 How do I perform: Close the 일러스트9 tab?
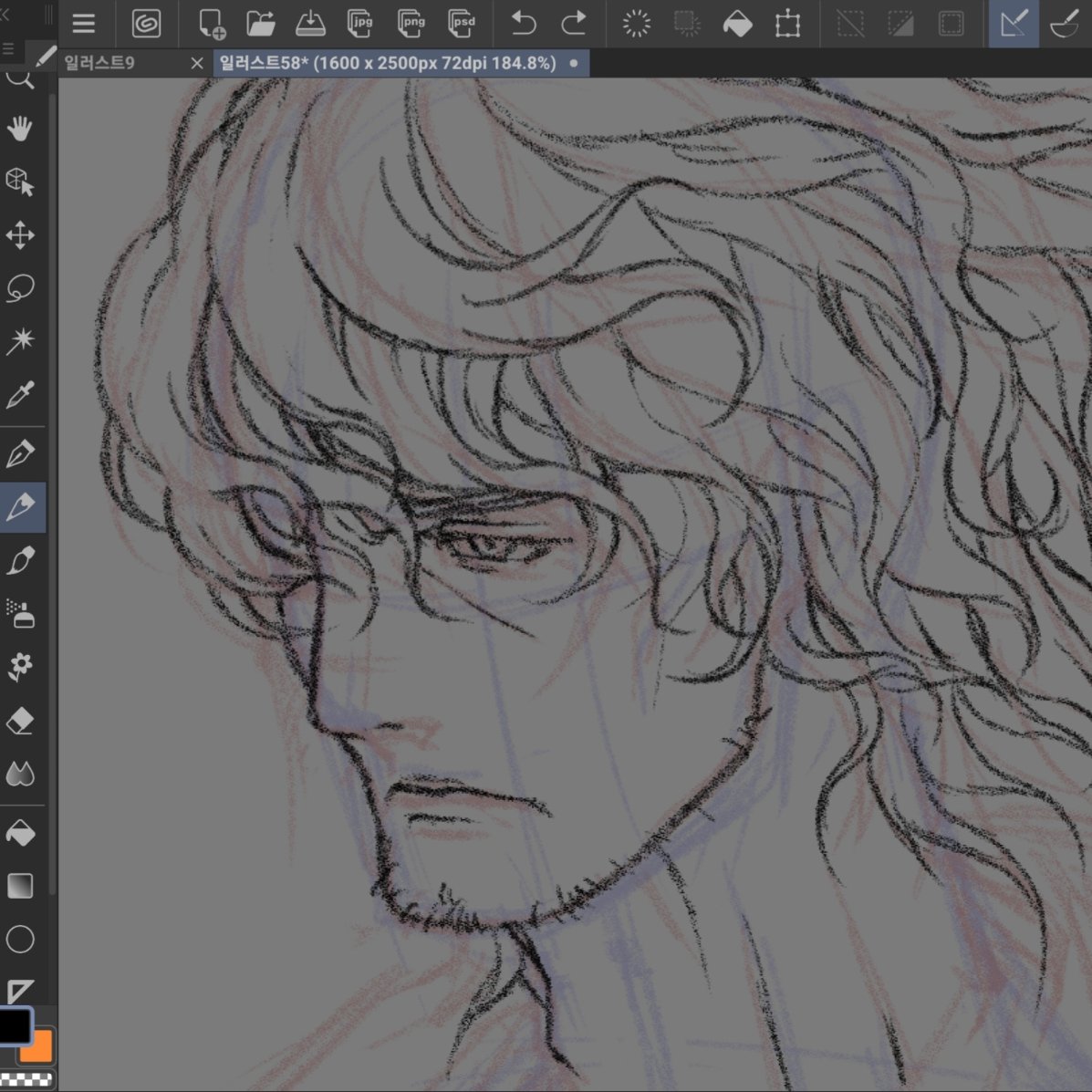tap(197, 63)
